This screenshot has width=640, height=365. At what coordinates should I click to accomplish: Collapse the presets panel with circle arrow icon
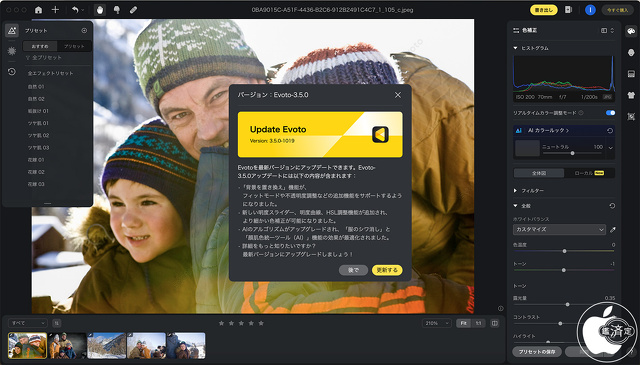coord(84,31)
